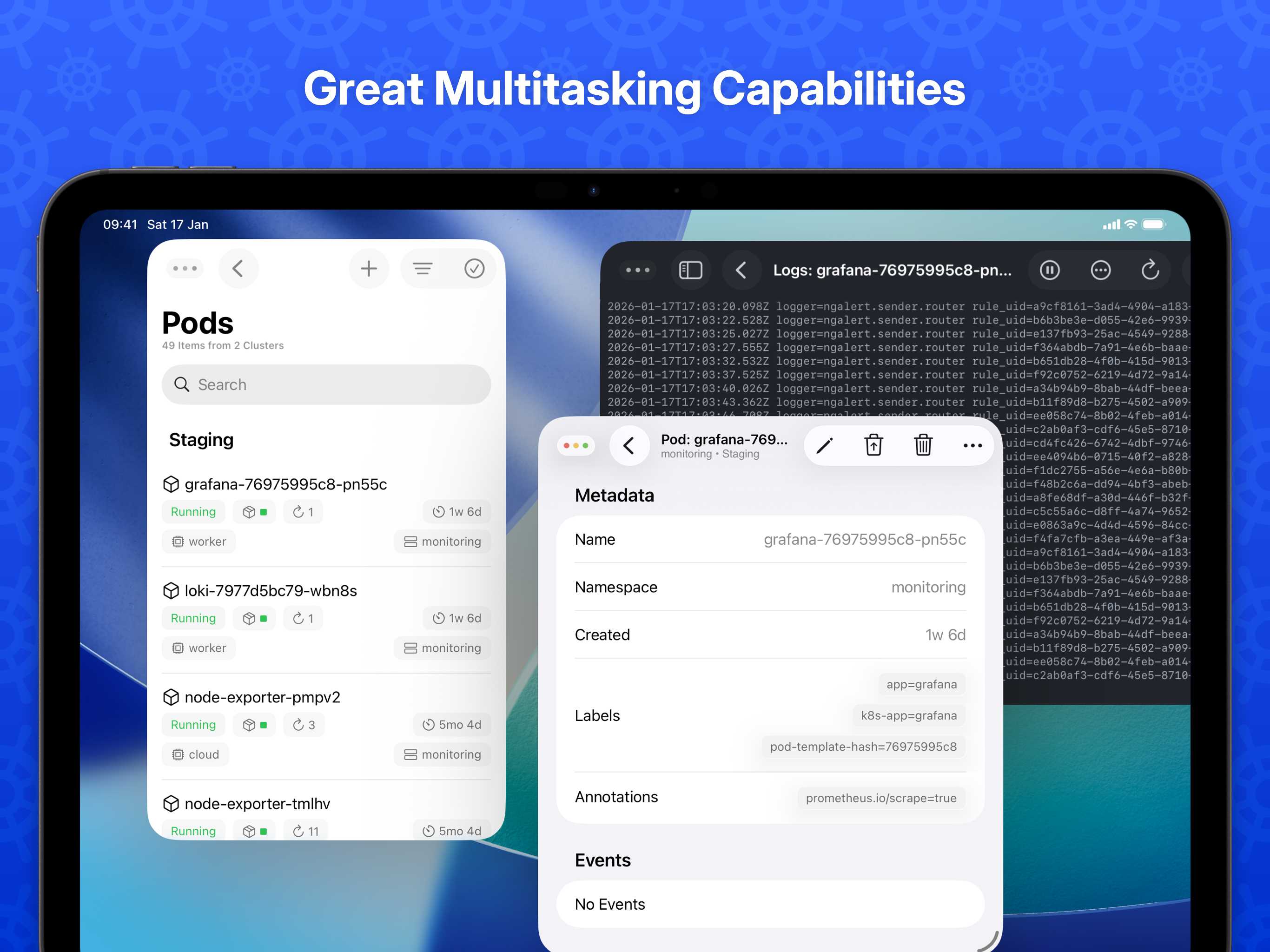This screenshot has height=952, width=1270.
Task: Click restart count badge of loki pod
Action: 303,619
